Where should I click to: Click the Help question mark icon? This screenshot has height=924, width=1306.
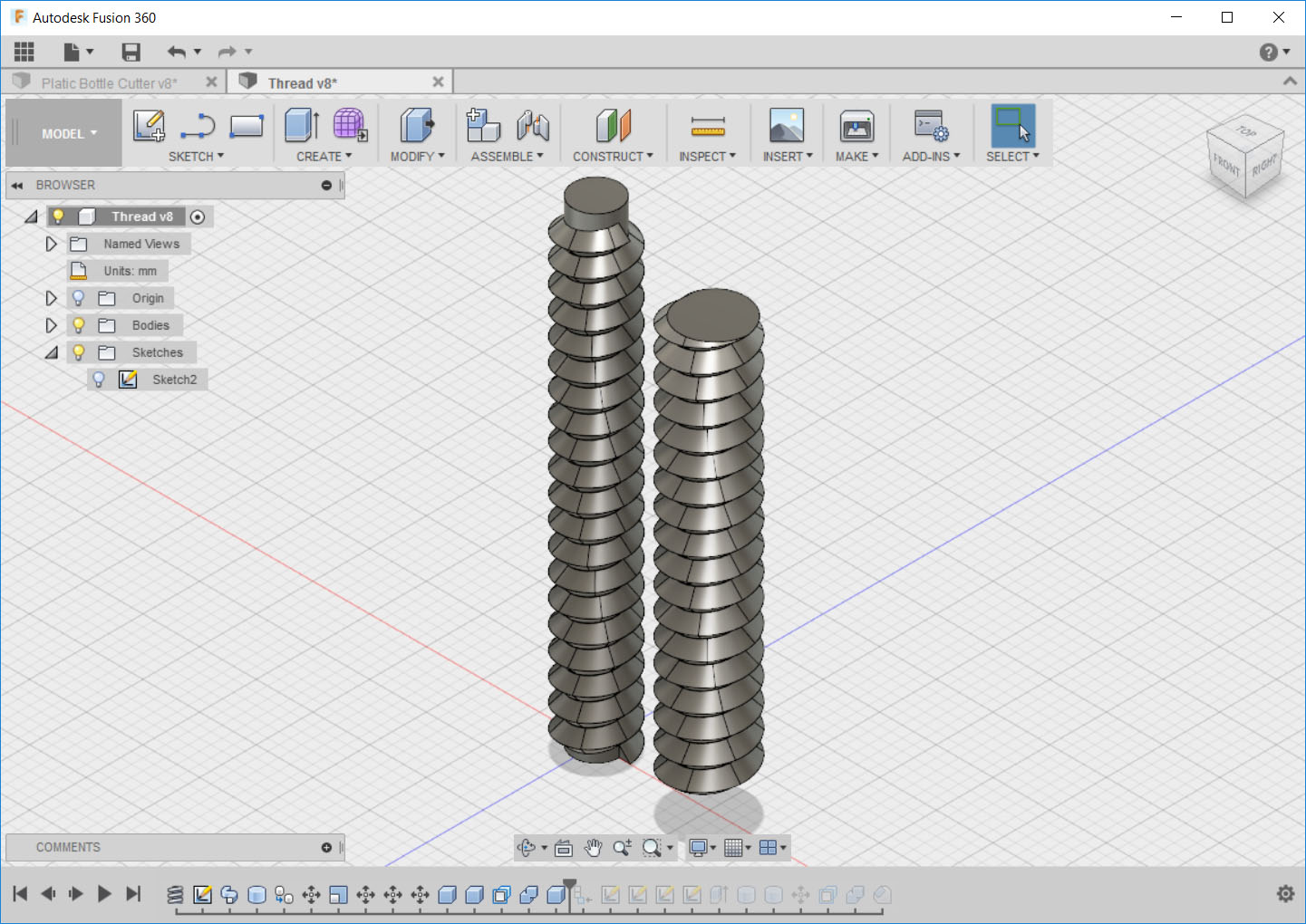(x=1267, y=52)
